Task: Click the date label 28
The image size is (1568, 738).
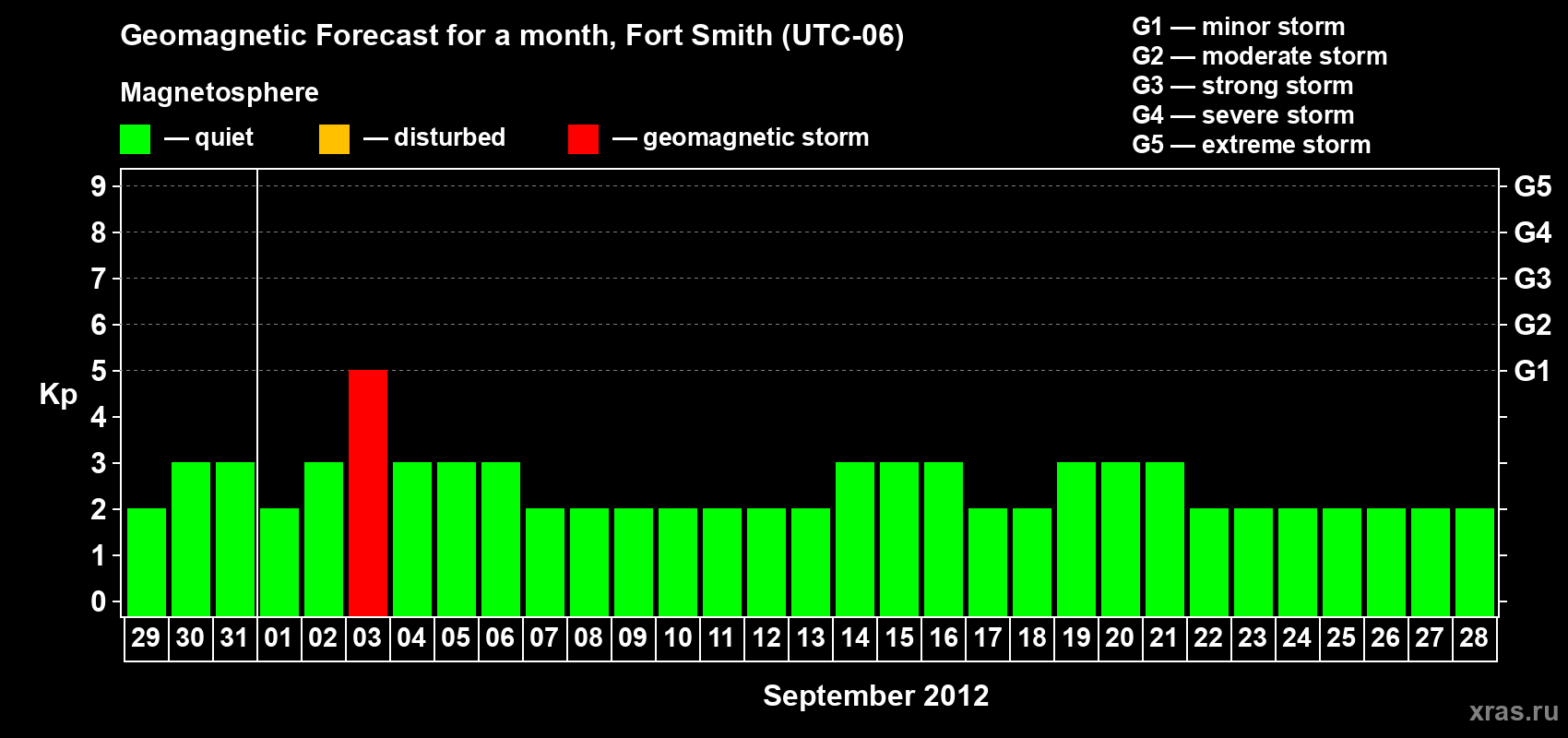Action: [x=1474, y=637]
